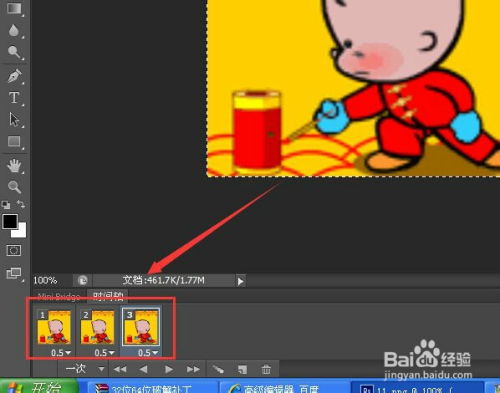Select the Path Selection arrow tool
Image resolution: width=500 pixels, height=393 pixels.
click(14, 120)
